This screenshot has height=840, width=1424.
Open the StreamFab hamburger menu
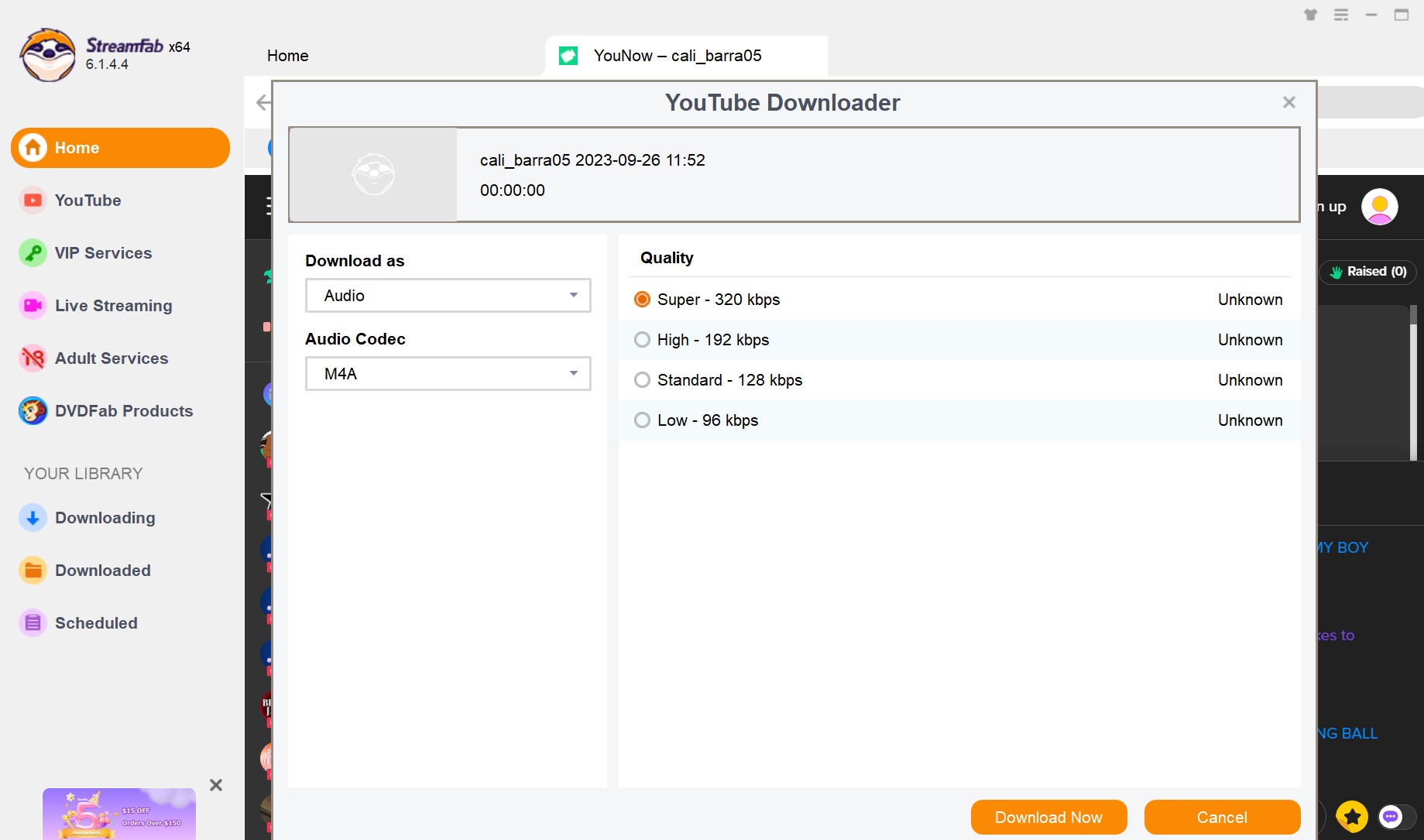[x=1341, y=15]
